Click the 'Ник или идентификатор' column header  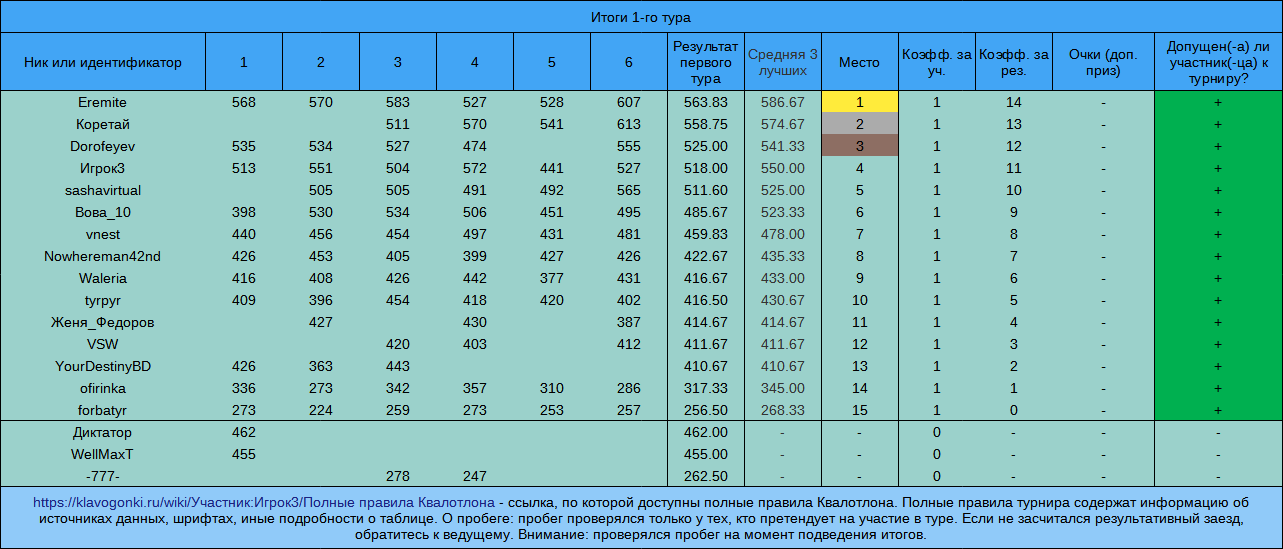tap(103, 62)
